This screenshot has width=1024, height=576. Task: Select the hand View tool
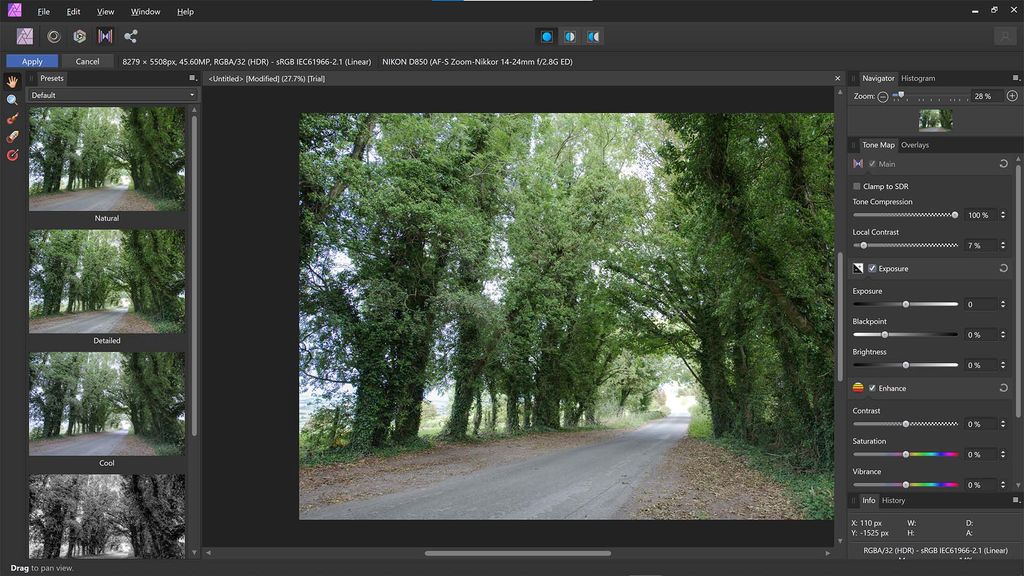[12, 81]
